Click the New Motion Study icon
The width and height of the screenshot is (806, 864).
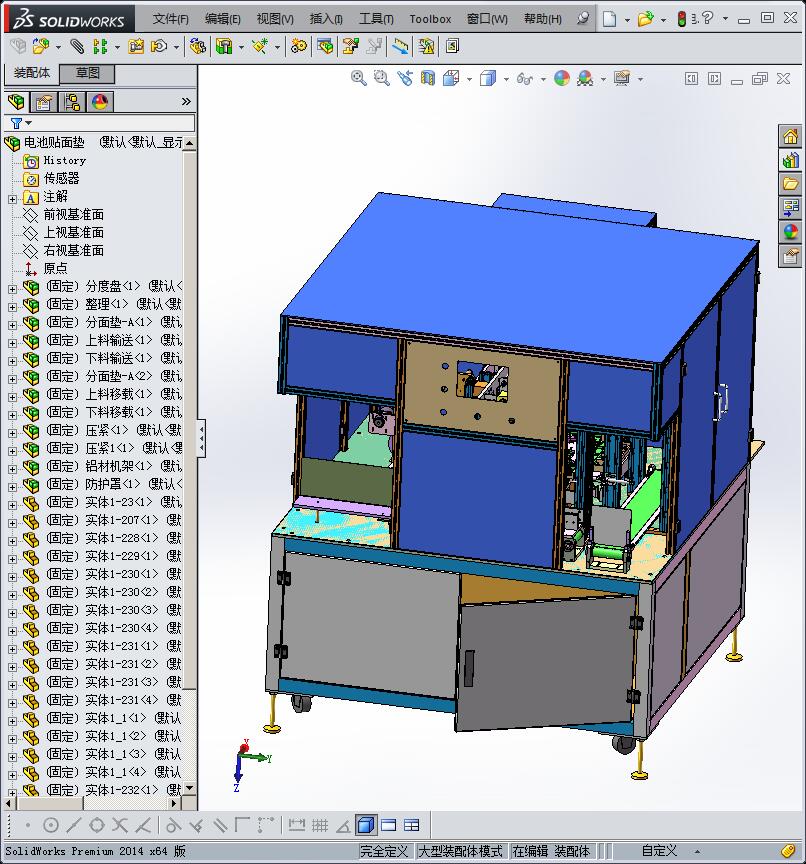299,47
